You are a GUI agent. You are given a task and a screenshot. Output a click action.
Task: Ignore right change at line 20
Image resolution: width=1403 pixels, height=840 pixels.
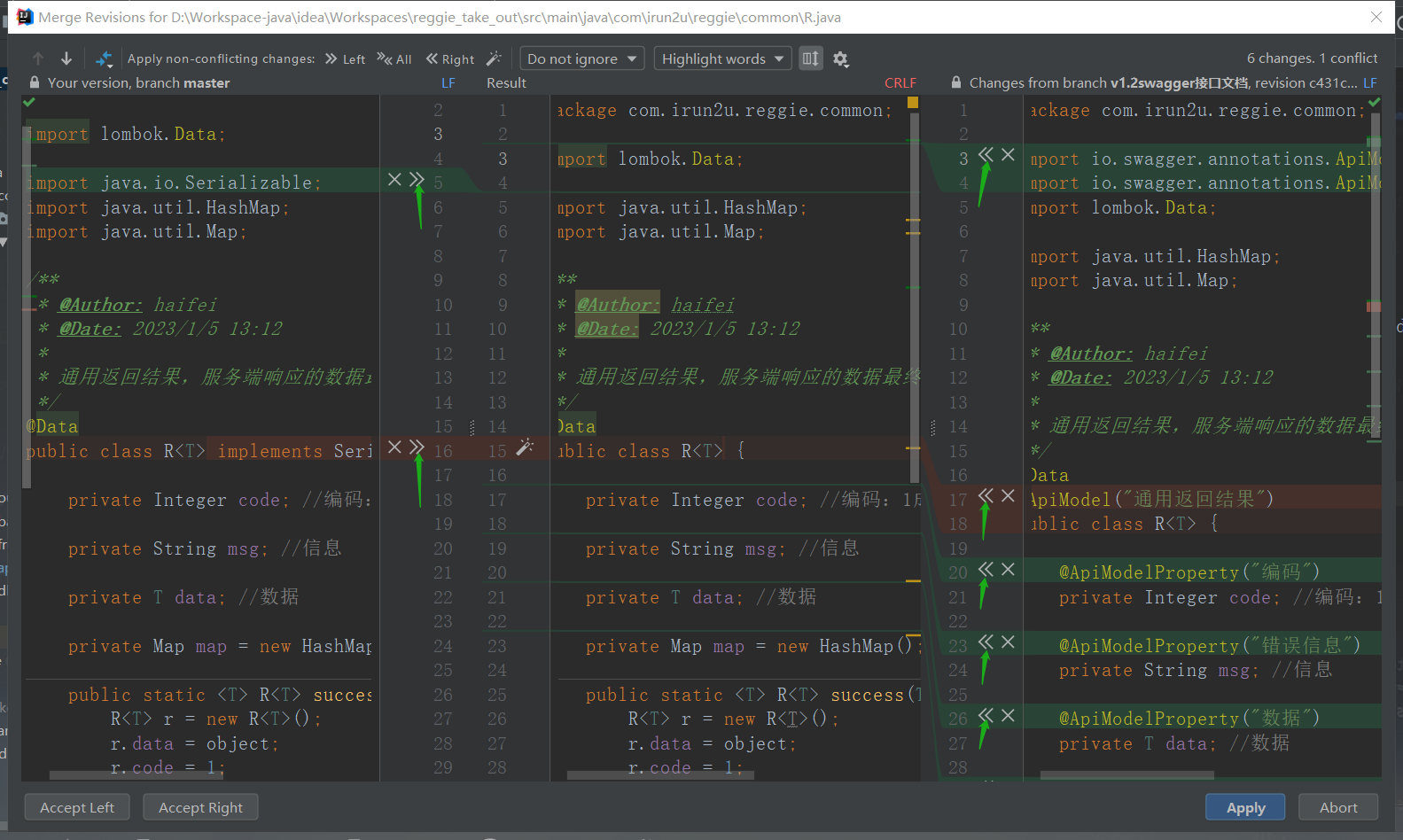point(1008,569)
